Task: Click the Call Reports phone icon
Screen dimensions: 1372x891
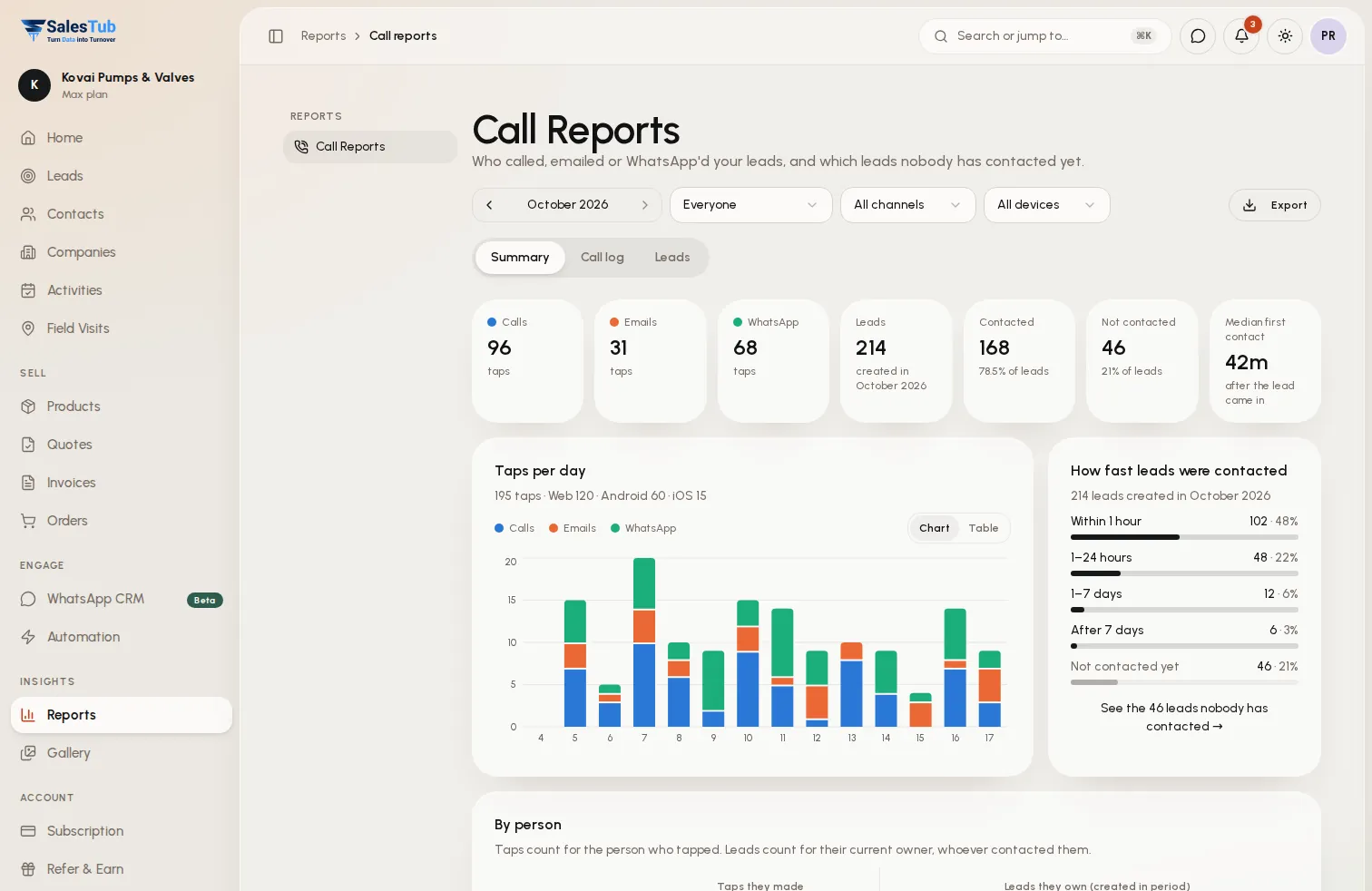Action: coord(301,147)
